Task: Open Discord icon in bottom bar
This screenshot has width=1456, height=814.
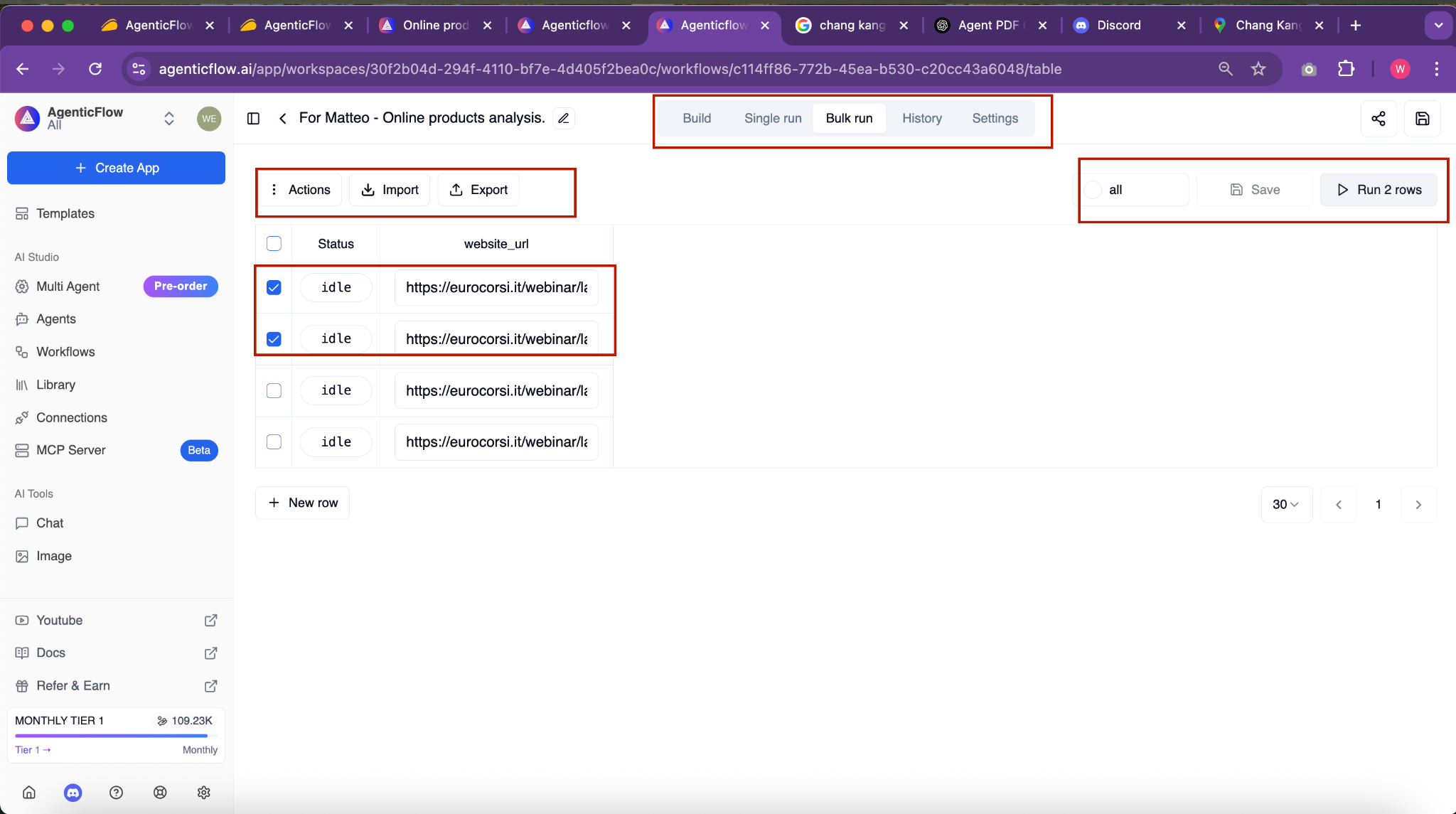Action: 73,792
